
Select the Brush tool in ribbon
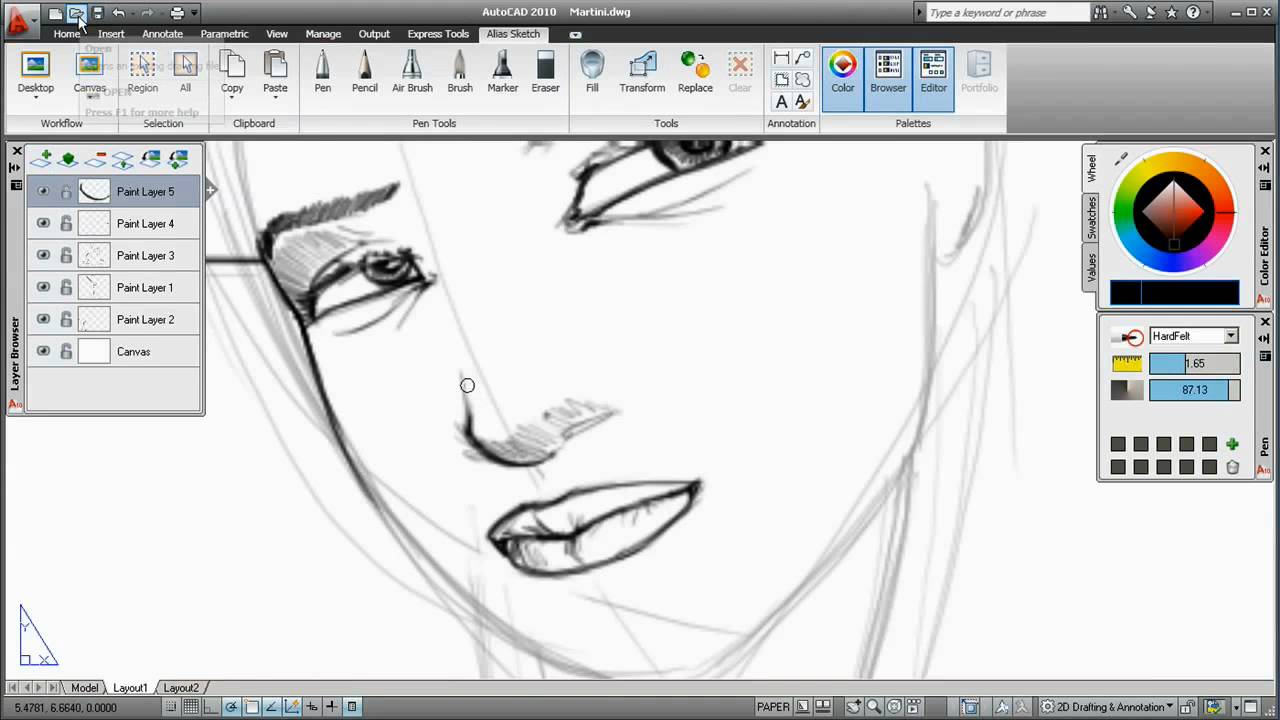click(x=460, y=72)
